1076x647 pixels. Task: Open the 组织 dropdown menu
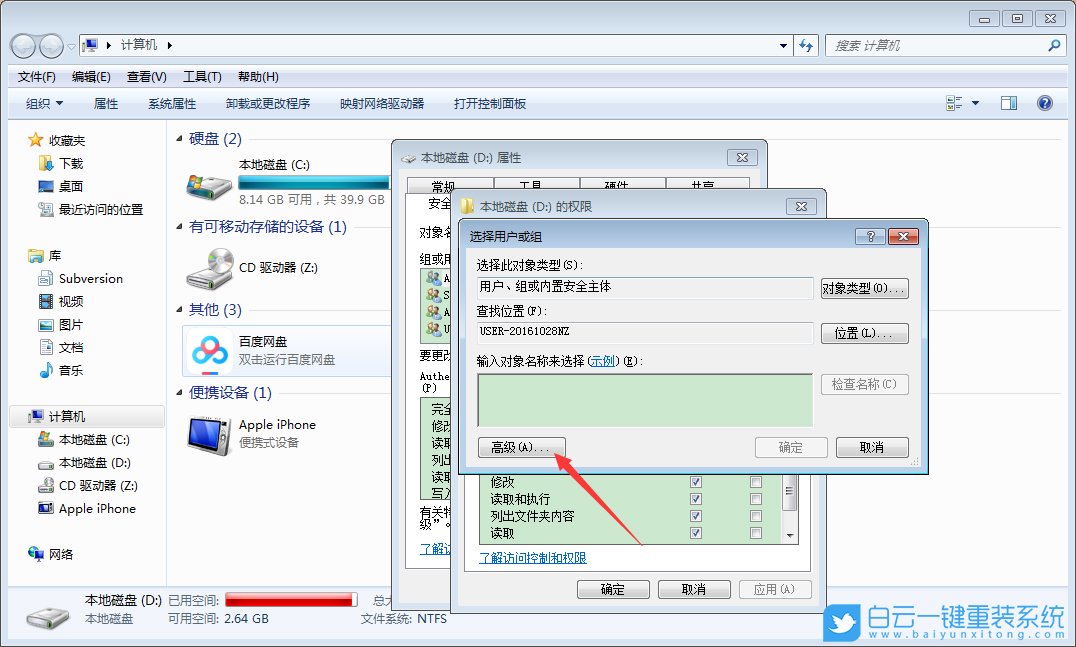point(41,102)
